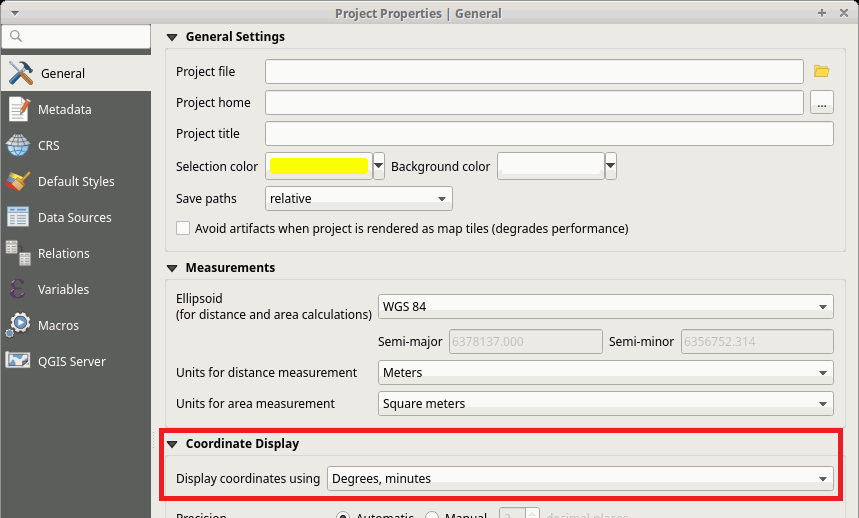This screenshot has height=518, width=859.
Task: Select Automatic precision radio button
Action: pos(343,515)
